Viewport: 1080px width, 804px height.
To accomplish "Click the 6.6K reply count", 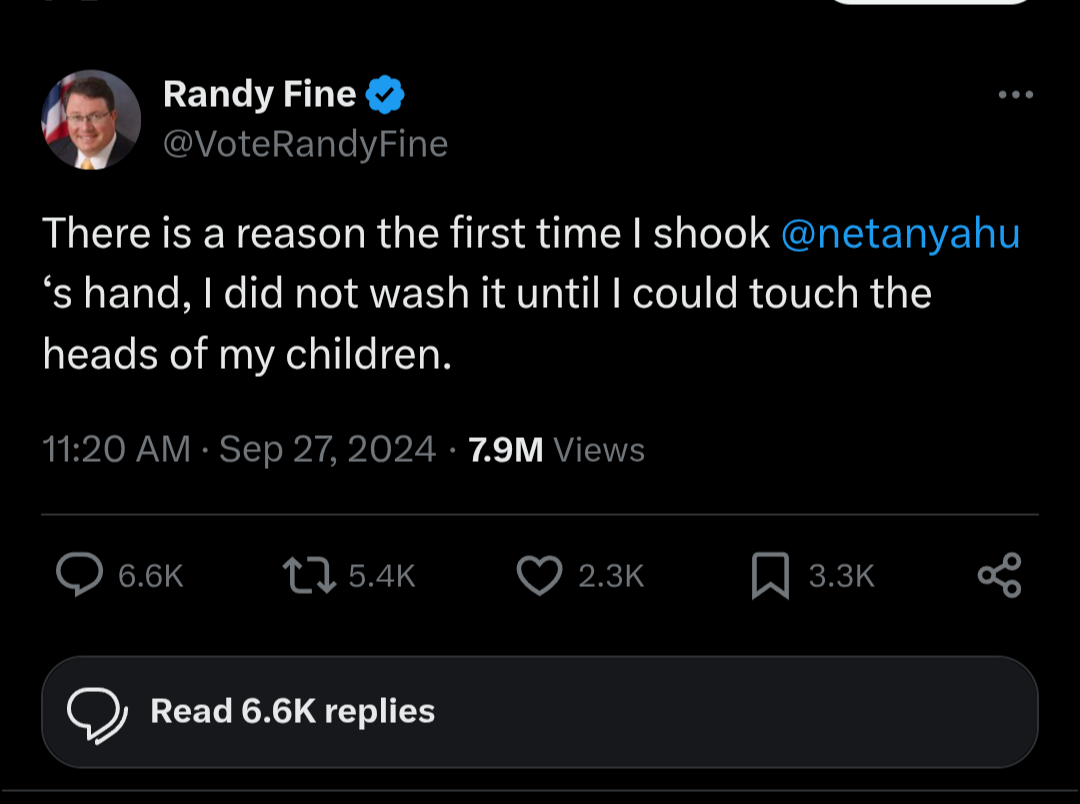I will point(151,576).
